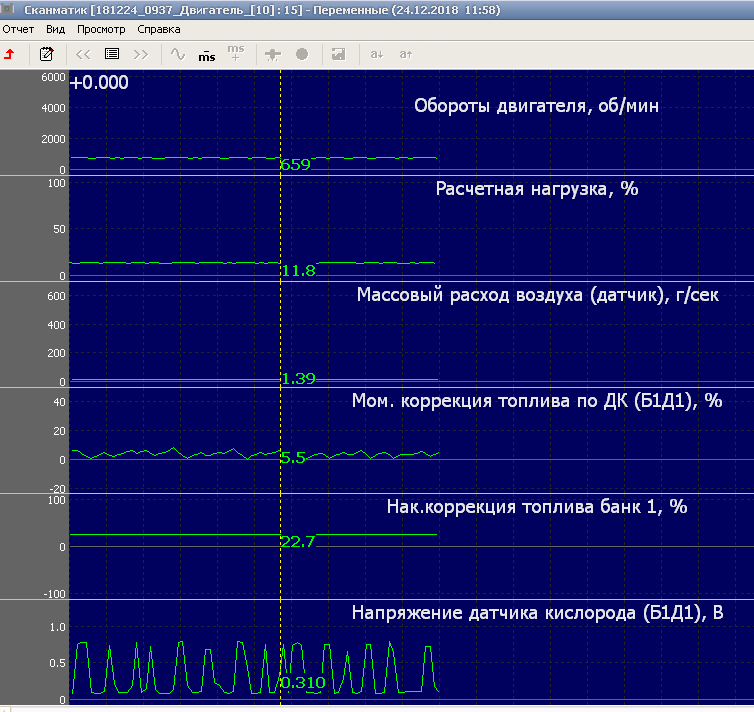Image resolution: width=754 pixels, height=712 pixels.
Task: Select the ms time scale icon
Action: point(206,54)
